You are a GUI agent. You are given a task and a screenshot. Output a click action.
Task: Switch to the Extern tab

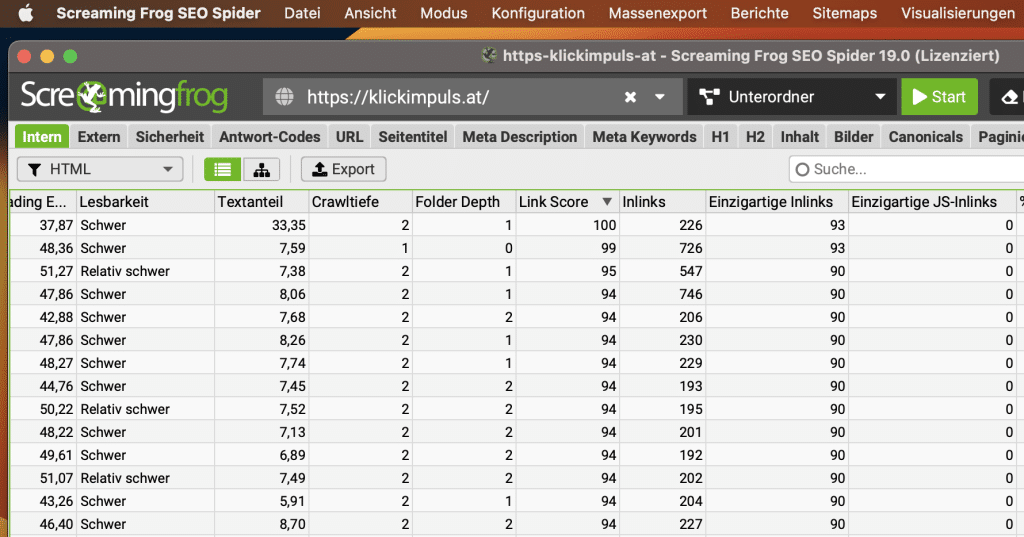point(99,137)
